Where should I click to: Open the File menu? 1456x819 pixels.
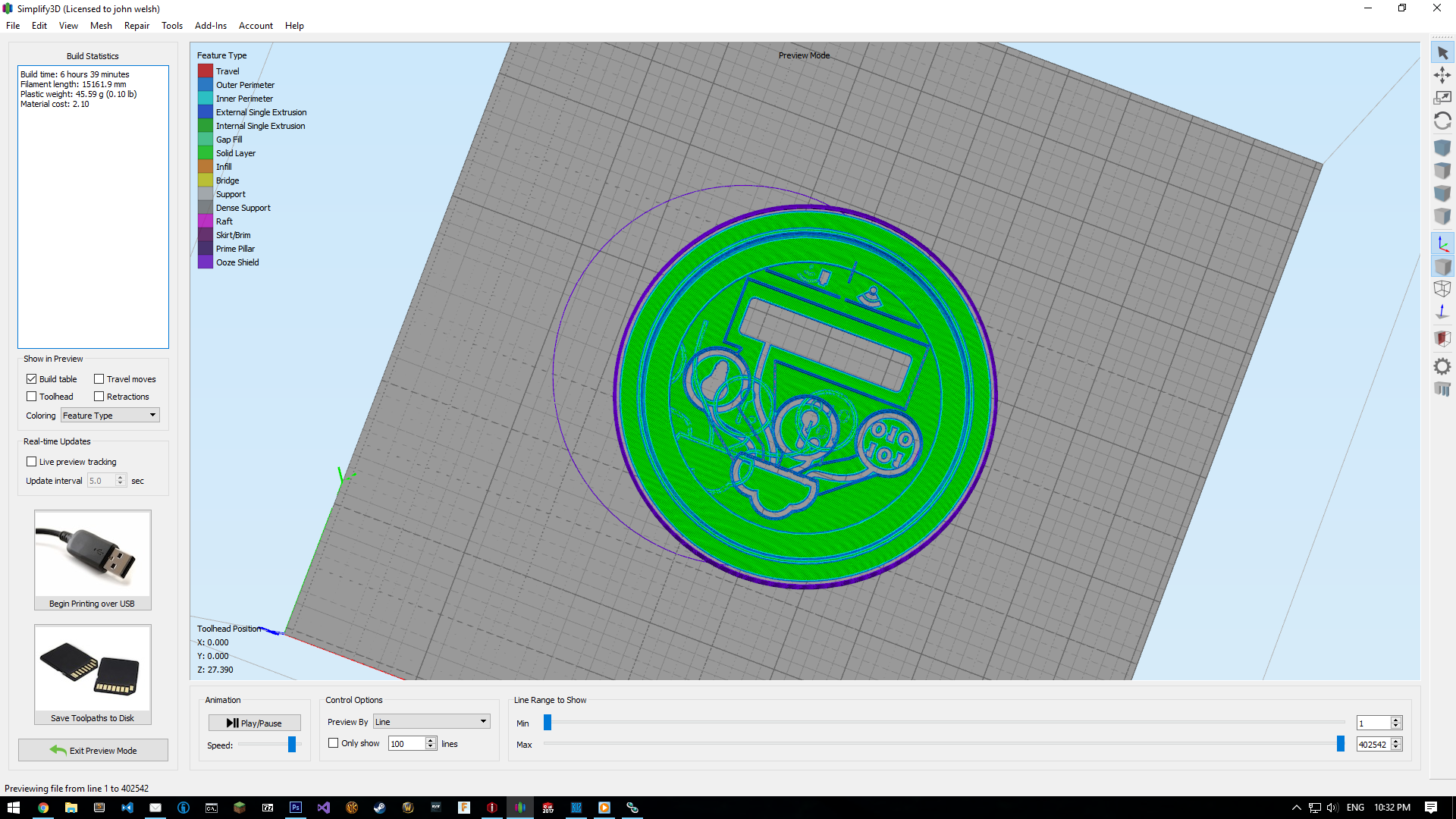click(x=13, y=26)
